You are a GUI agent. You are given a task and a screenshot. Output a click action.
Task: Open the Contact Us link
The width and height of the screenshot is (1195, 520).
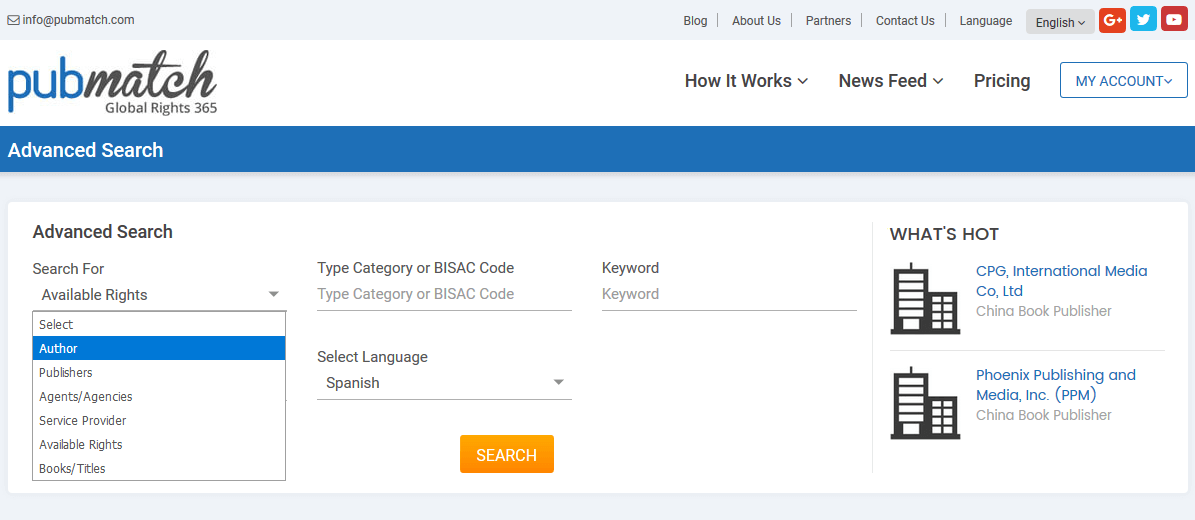pos(905,21)
